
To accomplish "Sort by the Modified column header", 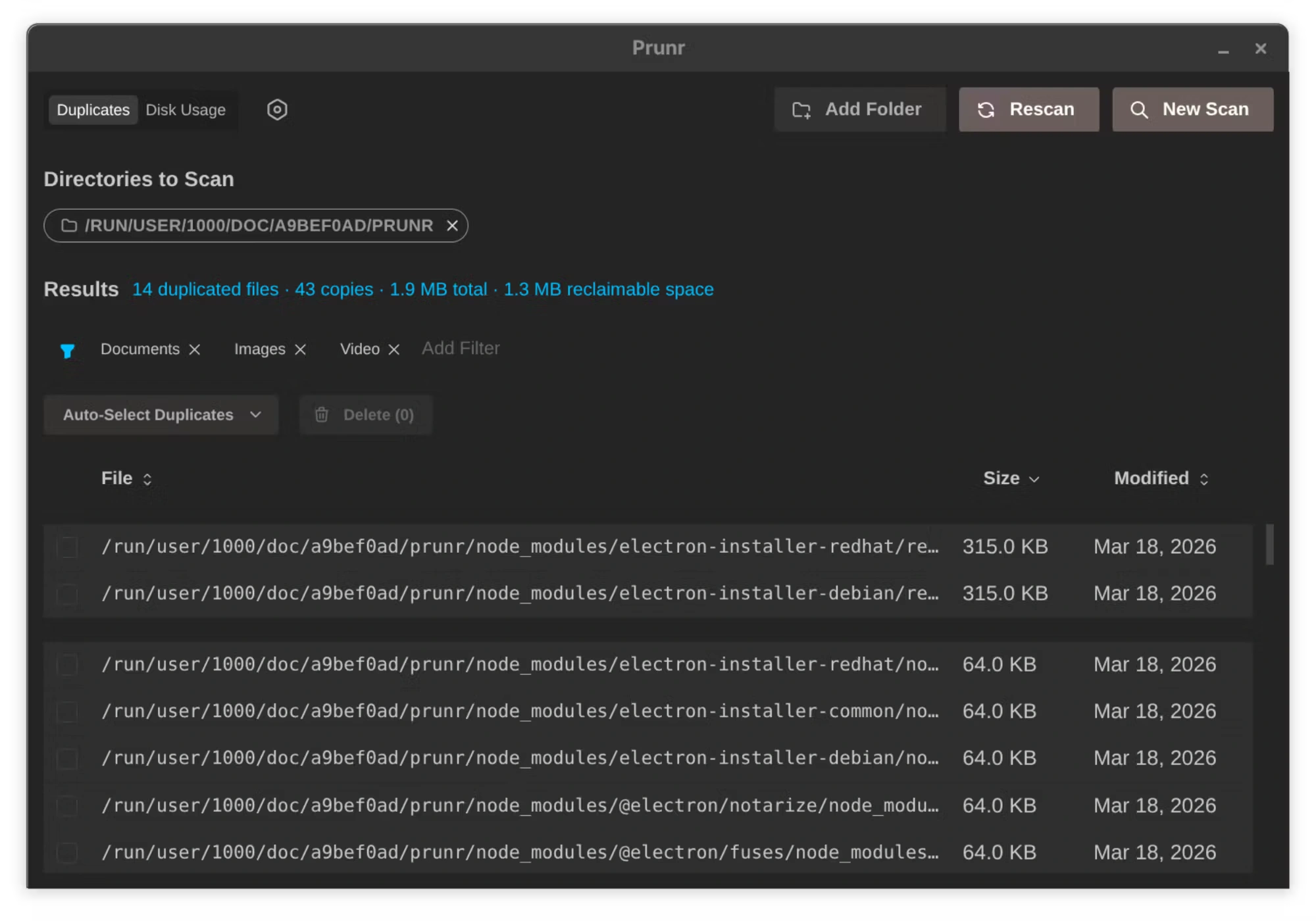I will (x=1161, y=478).
